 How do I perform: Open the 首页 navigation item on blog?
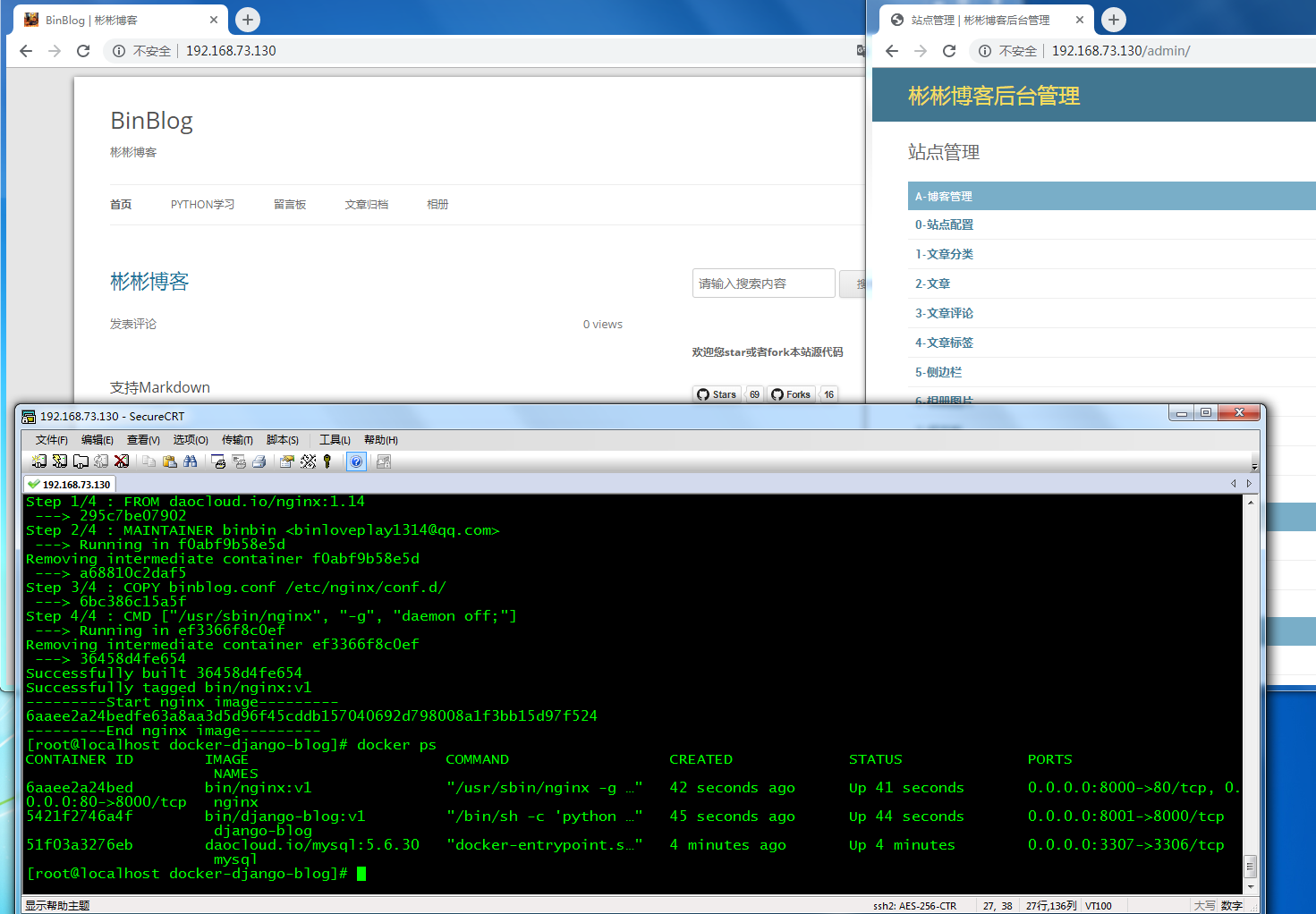click(x=121, y=205)
